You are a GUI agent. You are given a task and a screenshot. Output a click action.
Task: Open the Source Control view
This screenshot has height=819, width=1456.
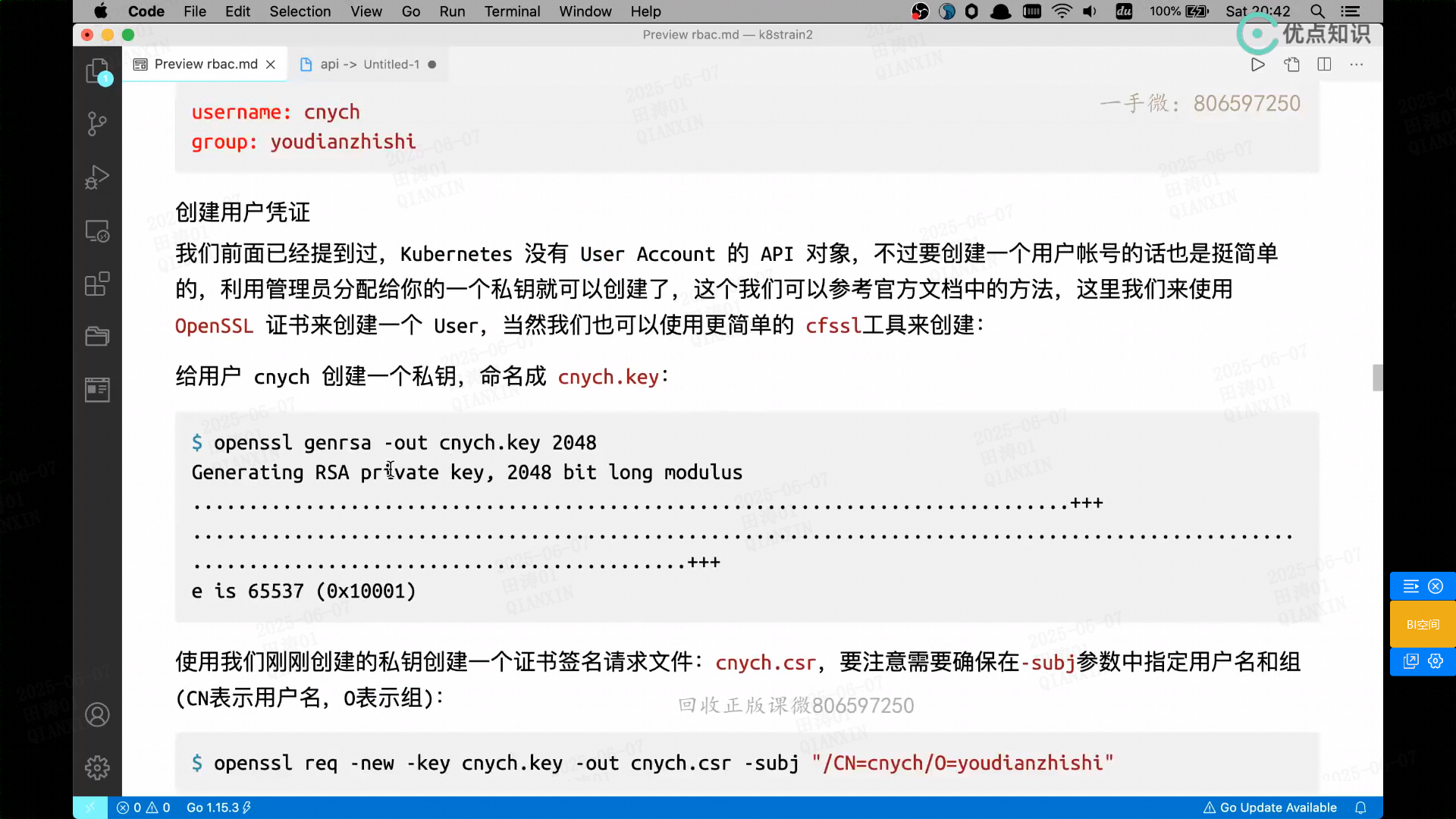[97, 124]
